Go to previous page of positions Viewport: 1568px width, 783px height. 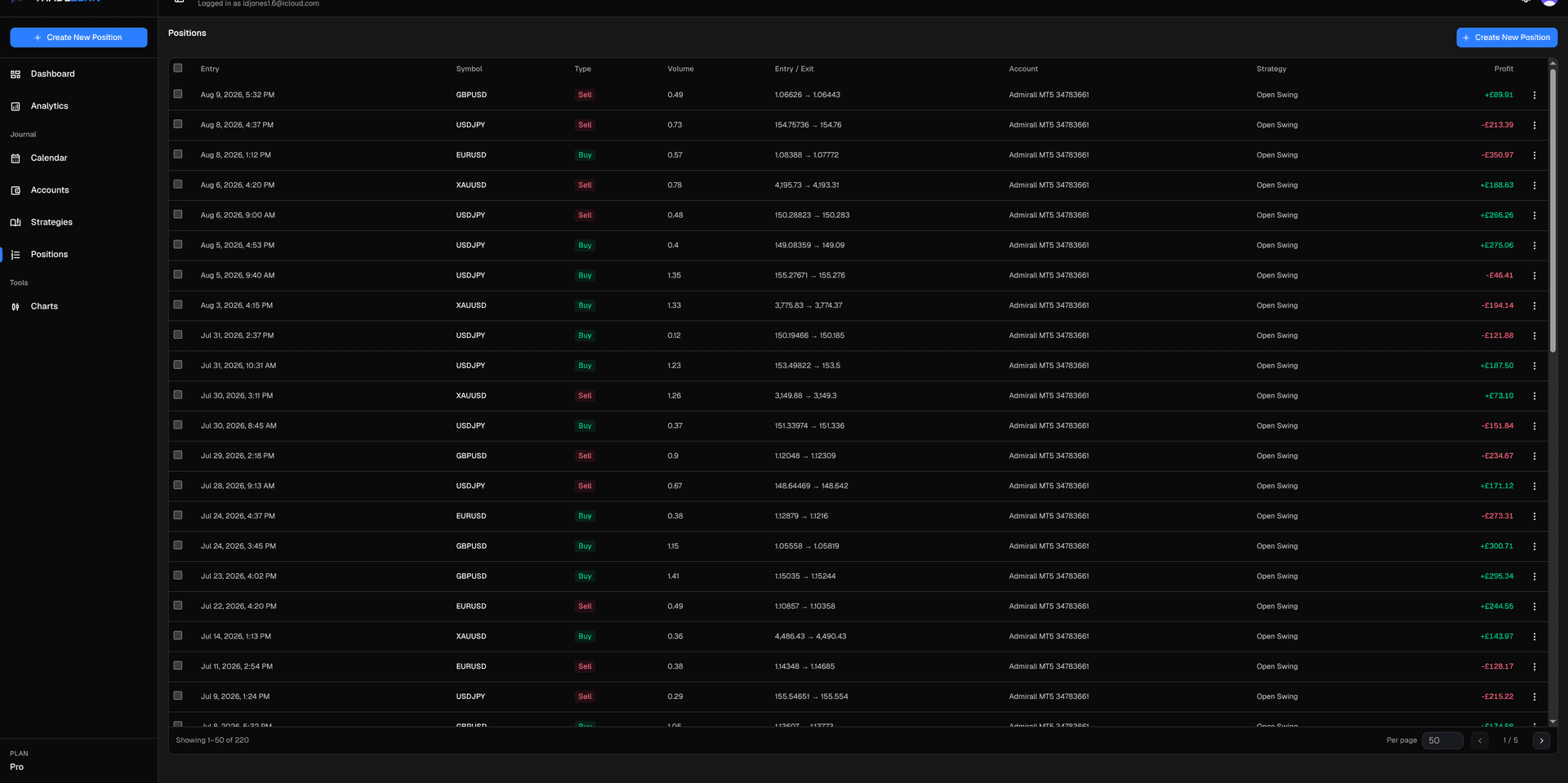point(1480,741)
